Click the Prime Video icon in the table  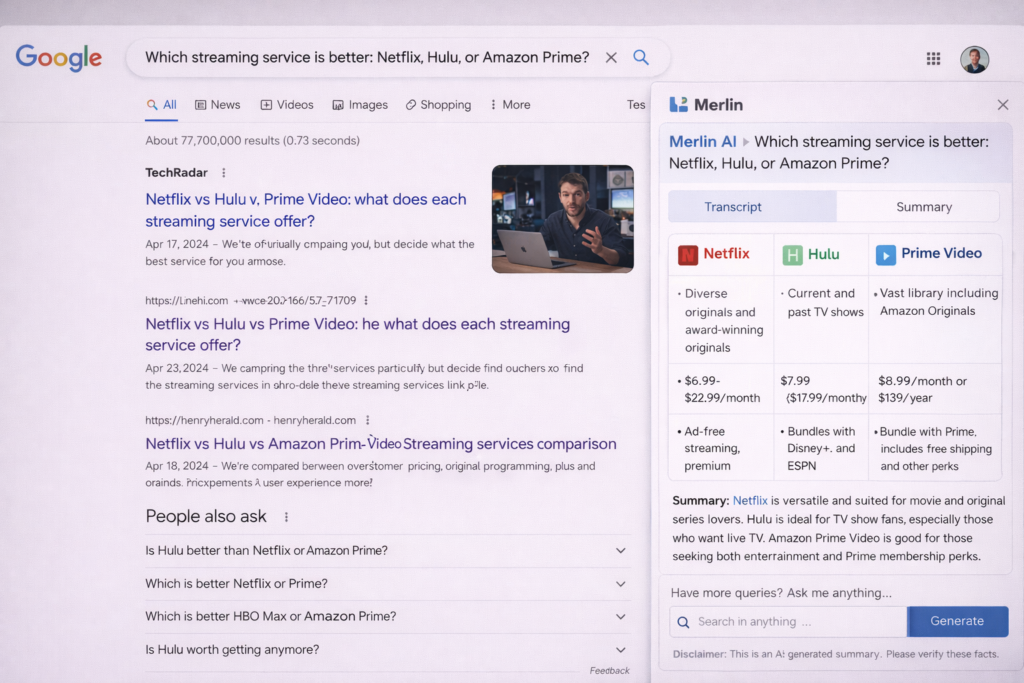coord(885,254)
